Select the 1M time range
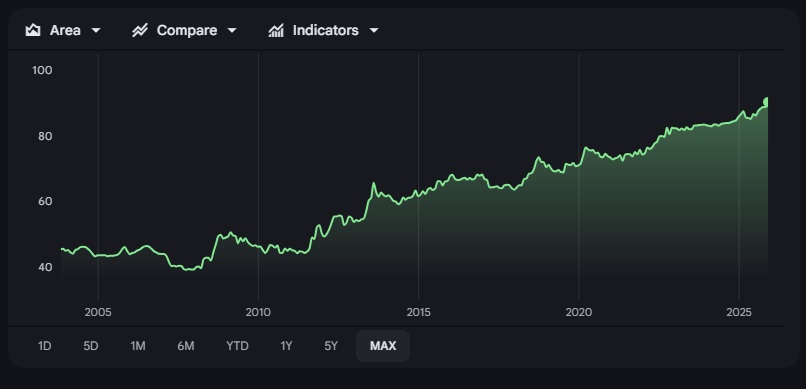This screenshot has width=806, height=389. click(138, 346)
